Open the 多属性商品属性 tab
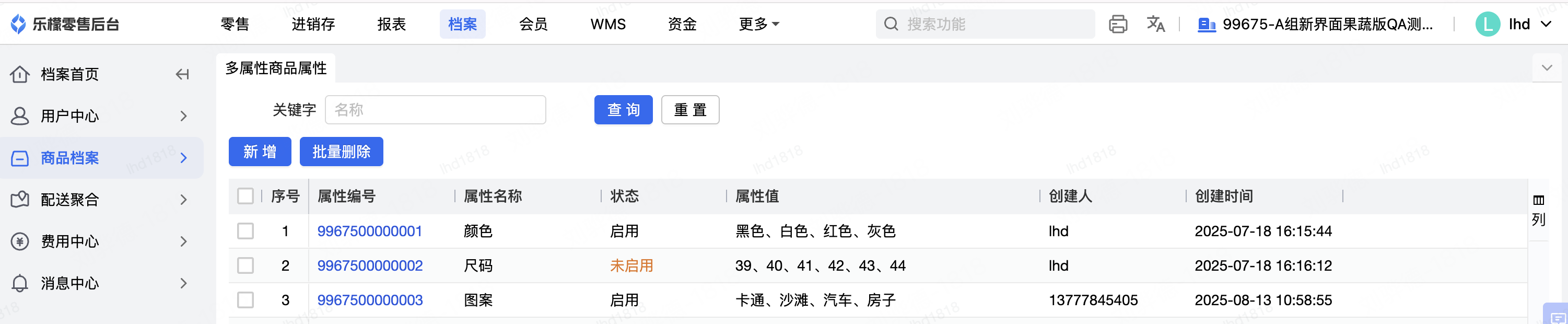Screen dimensions: 1568x324 (x=276, y=68)
